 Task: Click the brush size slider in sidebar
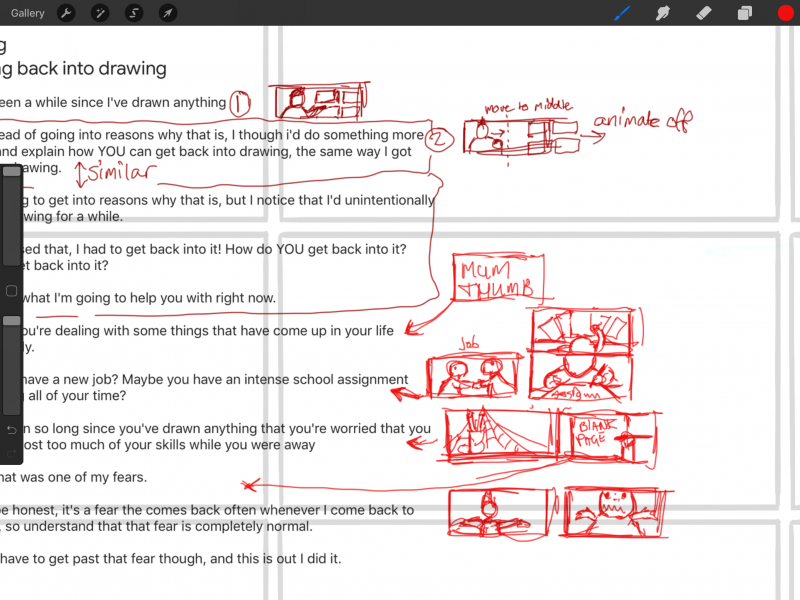[11, 220]
